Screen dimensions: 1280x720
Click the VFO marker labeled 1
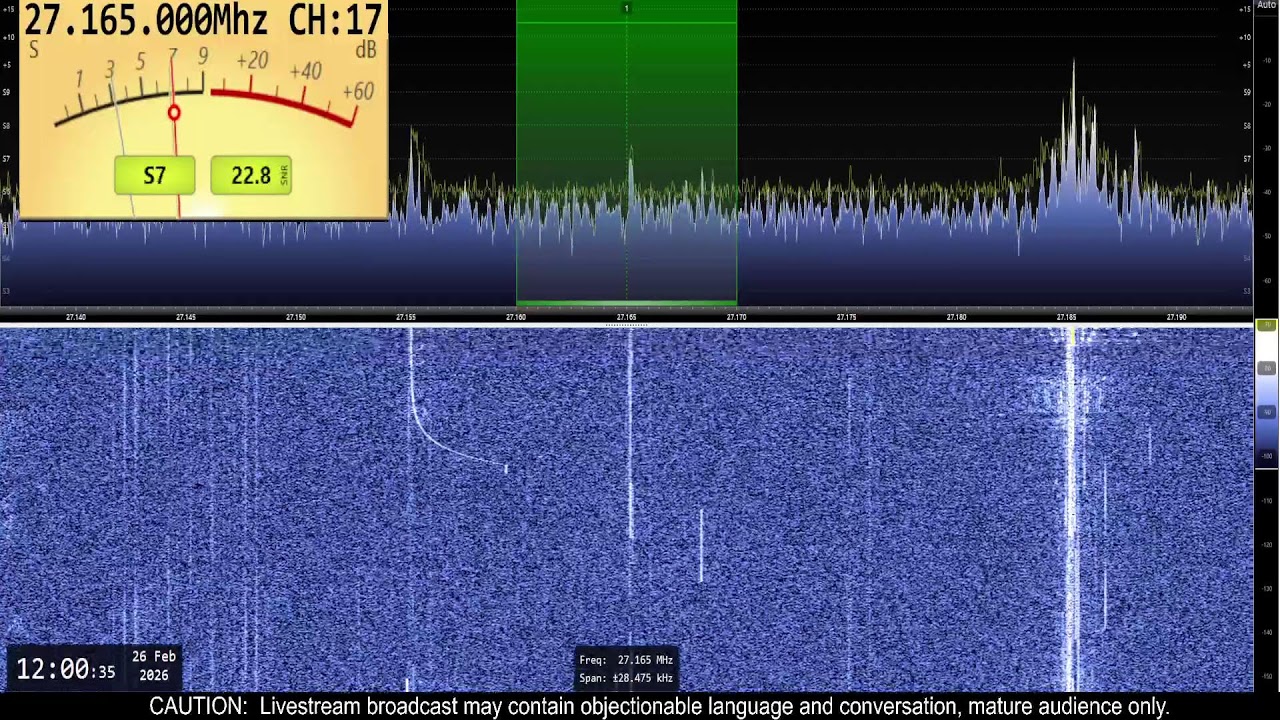click(x=627, y=9)
